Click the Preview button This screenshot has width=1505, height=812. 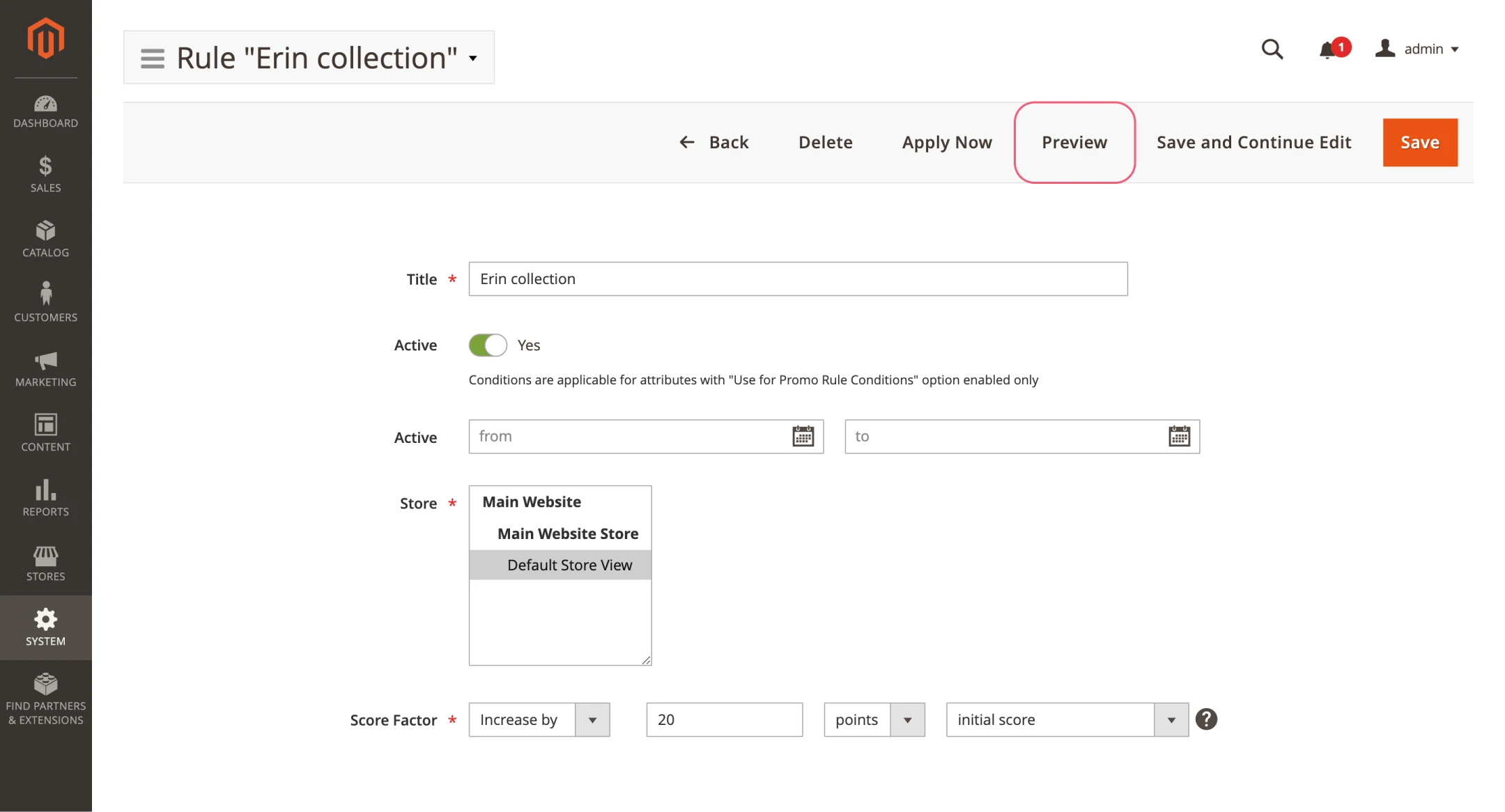(1074, 143)
